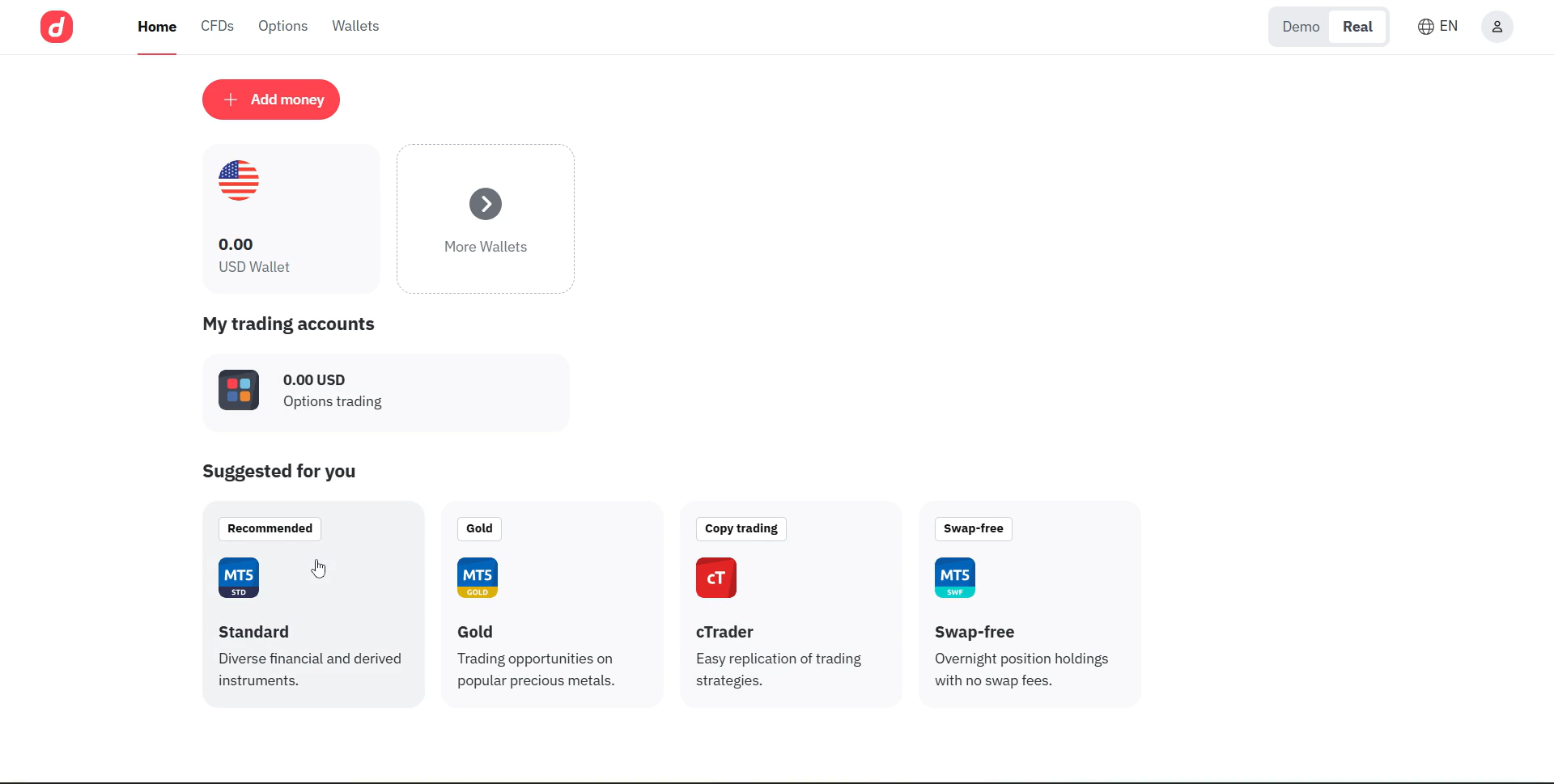Open the user profile account icon
Screen dimensions: 1554x784
tap(1497, 27)
